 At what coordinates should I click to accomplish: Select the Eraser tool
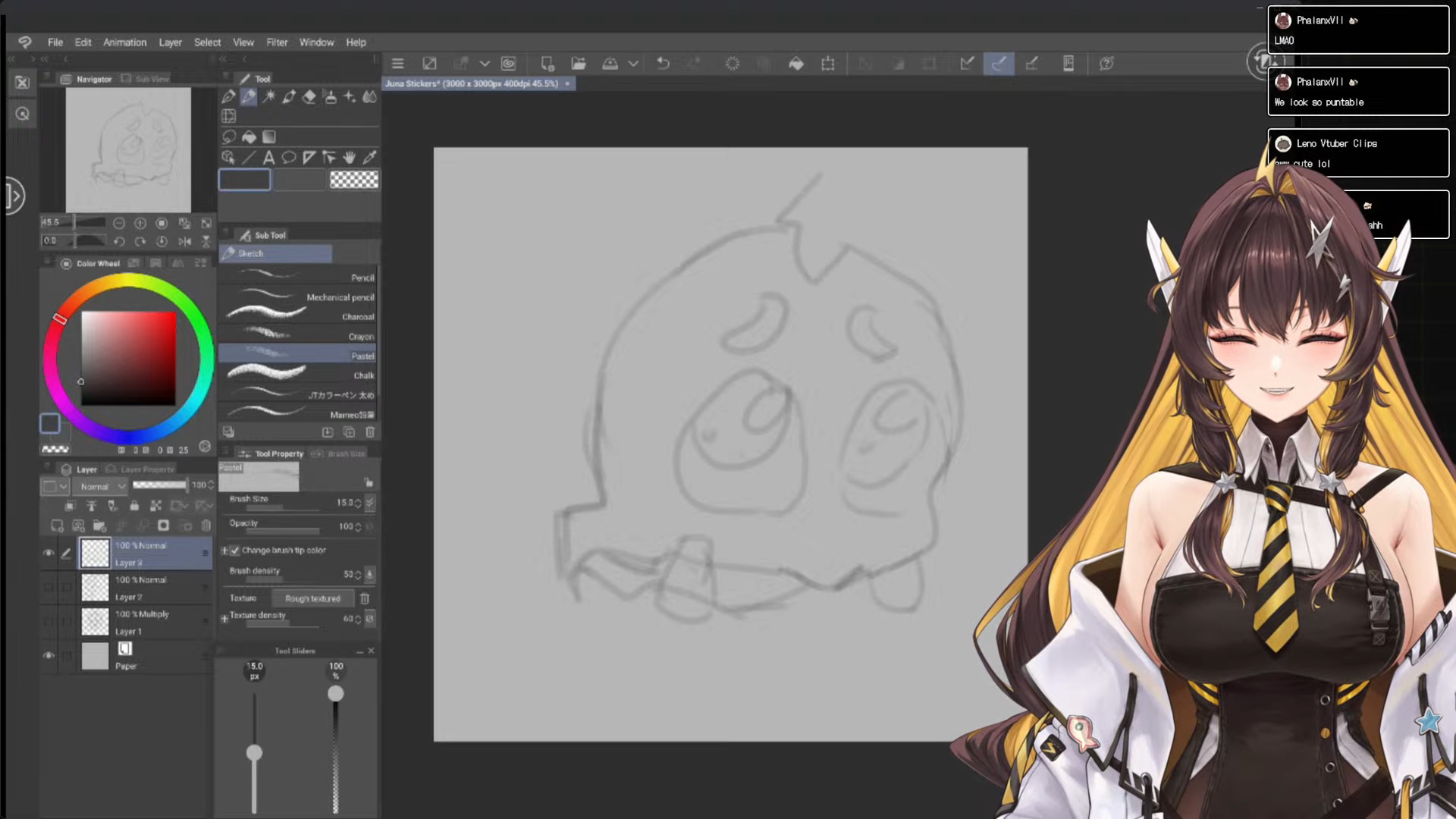point(309,96)
